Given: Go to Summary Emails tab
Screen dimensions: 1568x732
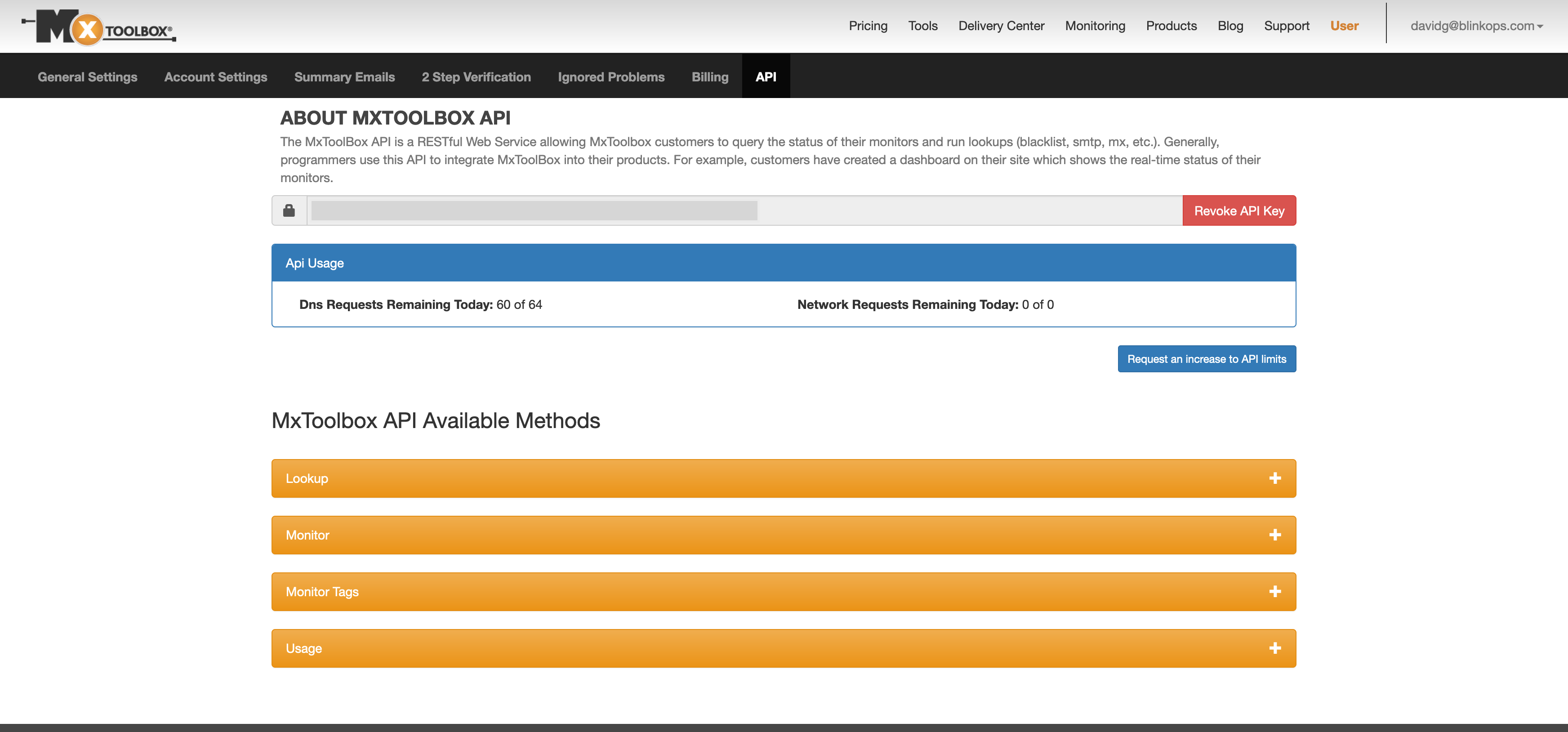Looking at the screenshot, I should (344, 77).
